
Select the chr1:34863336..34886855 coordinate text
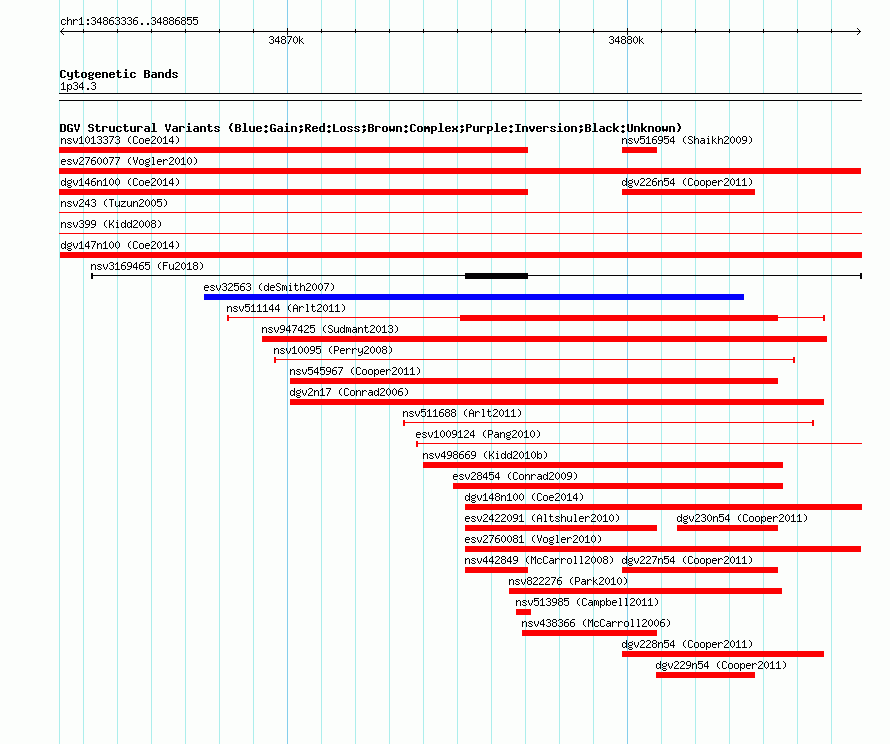pos(129,21)
